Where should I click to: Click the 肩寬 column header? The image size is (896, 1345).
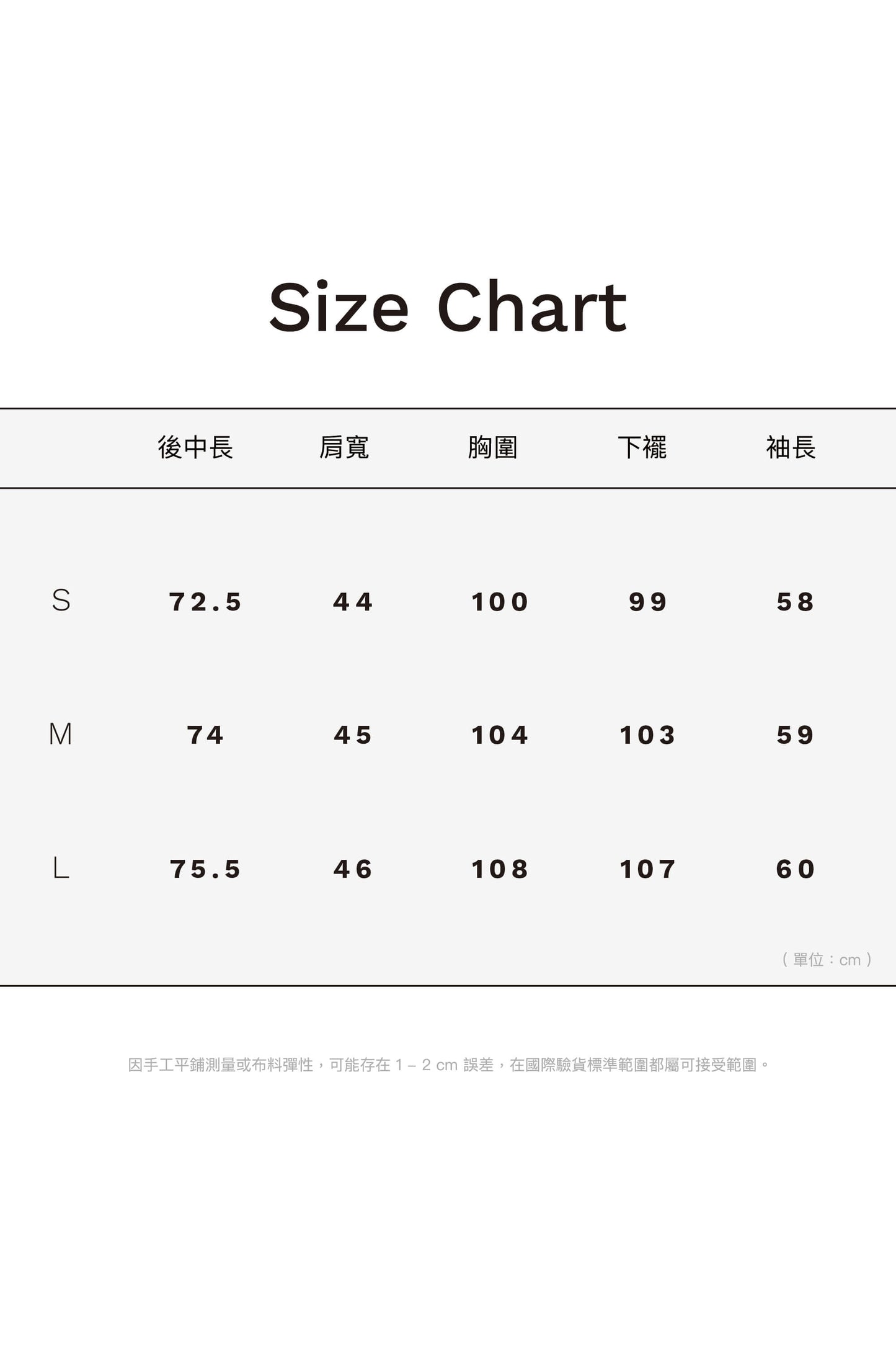pos(344,447)
